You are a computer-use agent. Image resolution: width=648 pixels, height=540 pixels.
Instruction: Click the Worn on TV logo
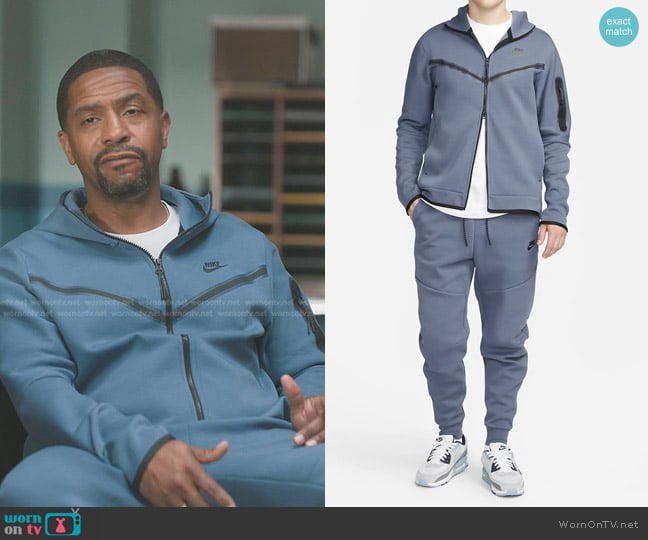[43, 523]
